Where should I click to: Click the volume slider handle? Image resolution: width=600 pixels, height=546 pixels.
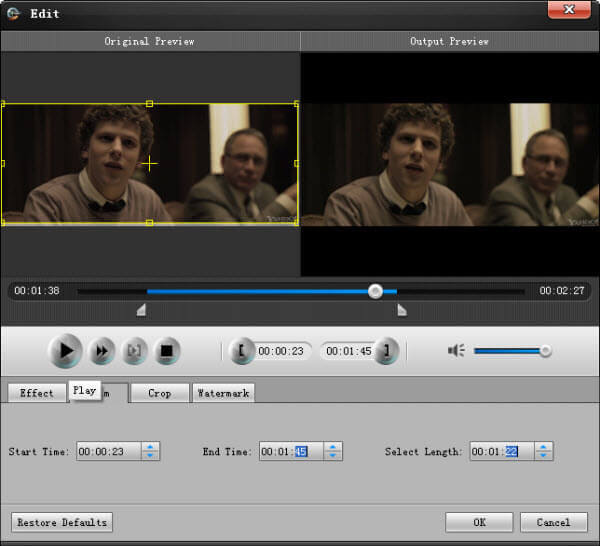click(545, 350)
